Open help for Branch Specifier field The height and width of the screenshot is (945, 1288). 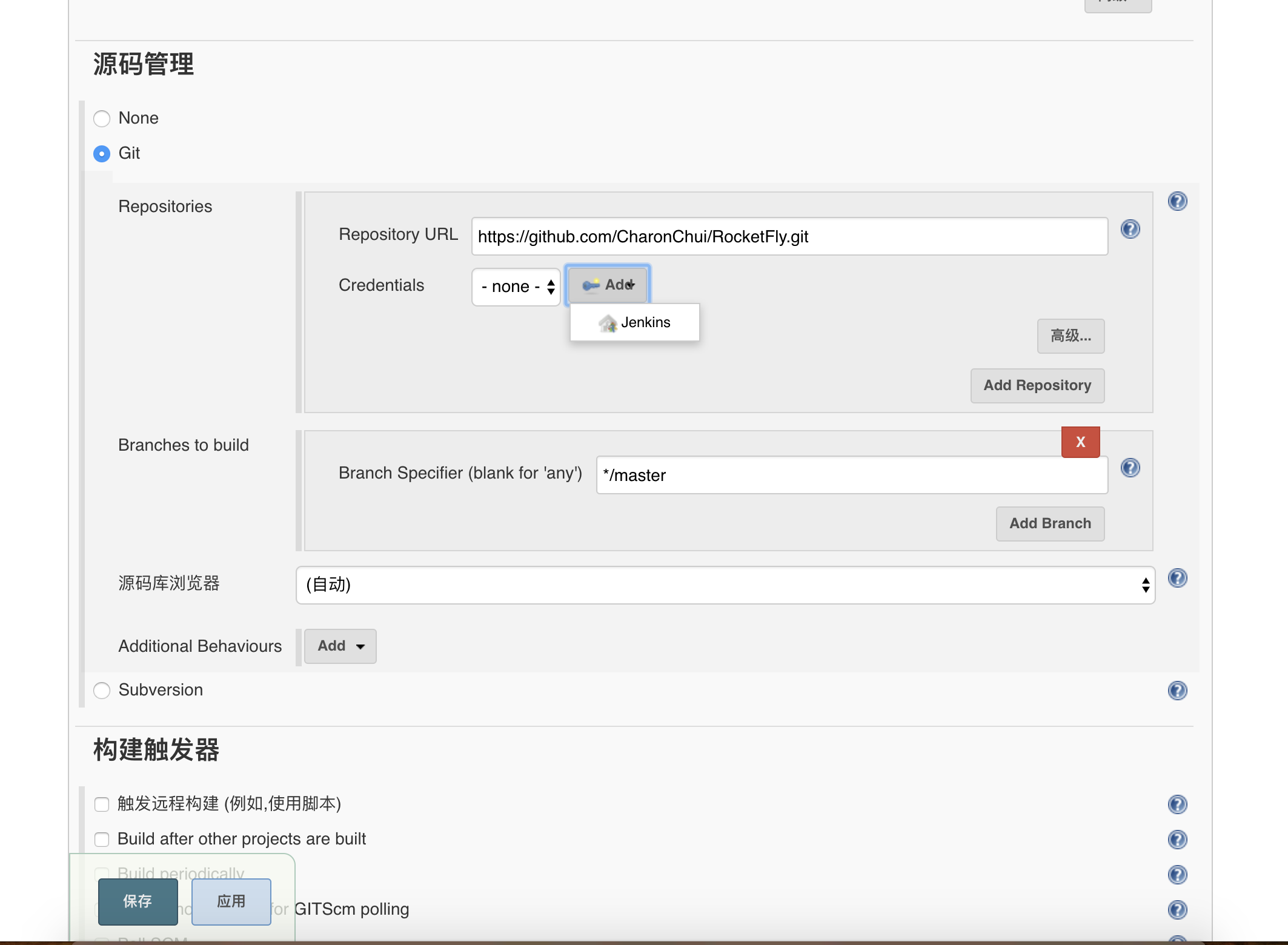pos(1130,468)
